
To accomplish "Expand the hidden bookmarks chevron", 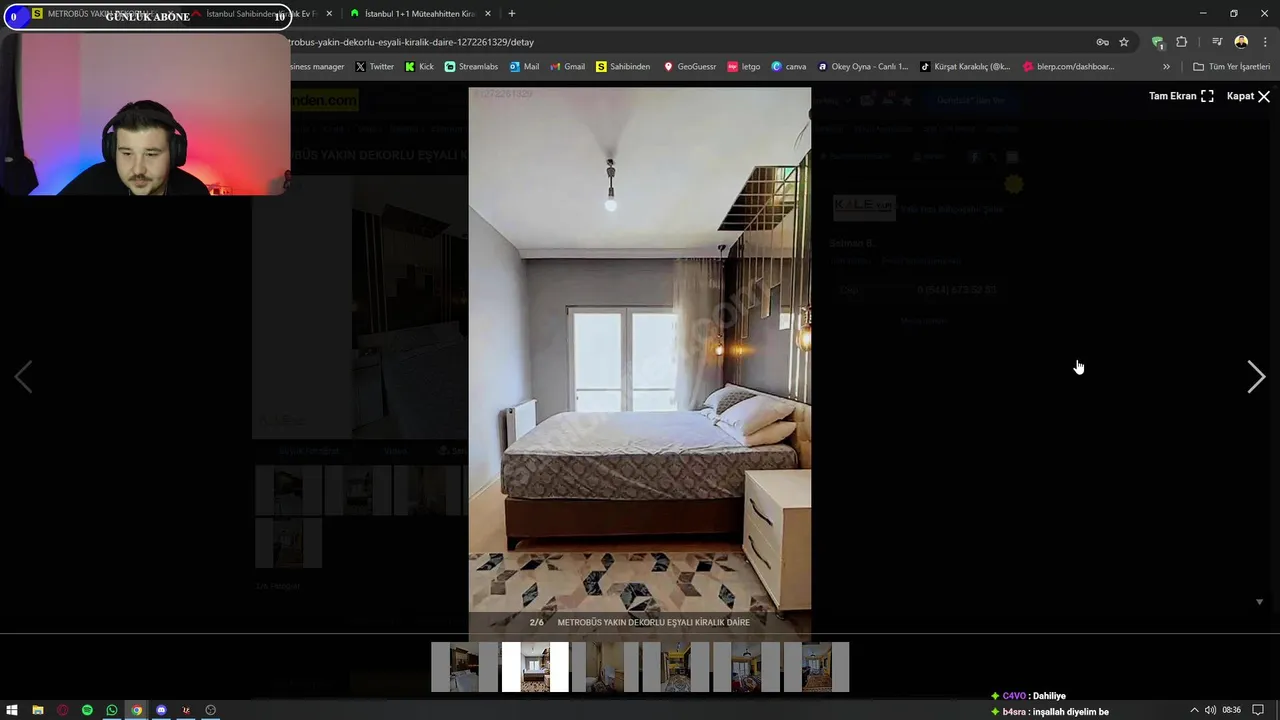I will point(1166,67).
